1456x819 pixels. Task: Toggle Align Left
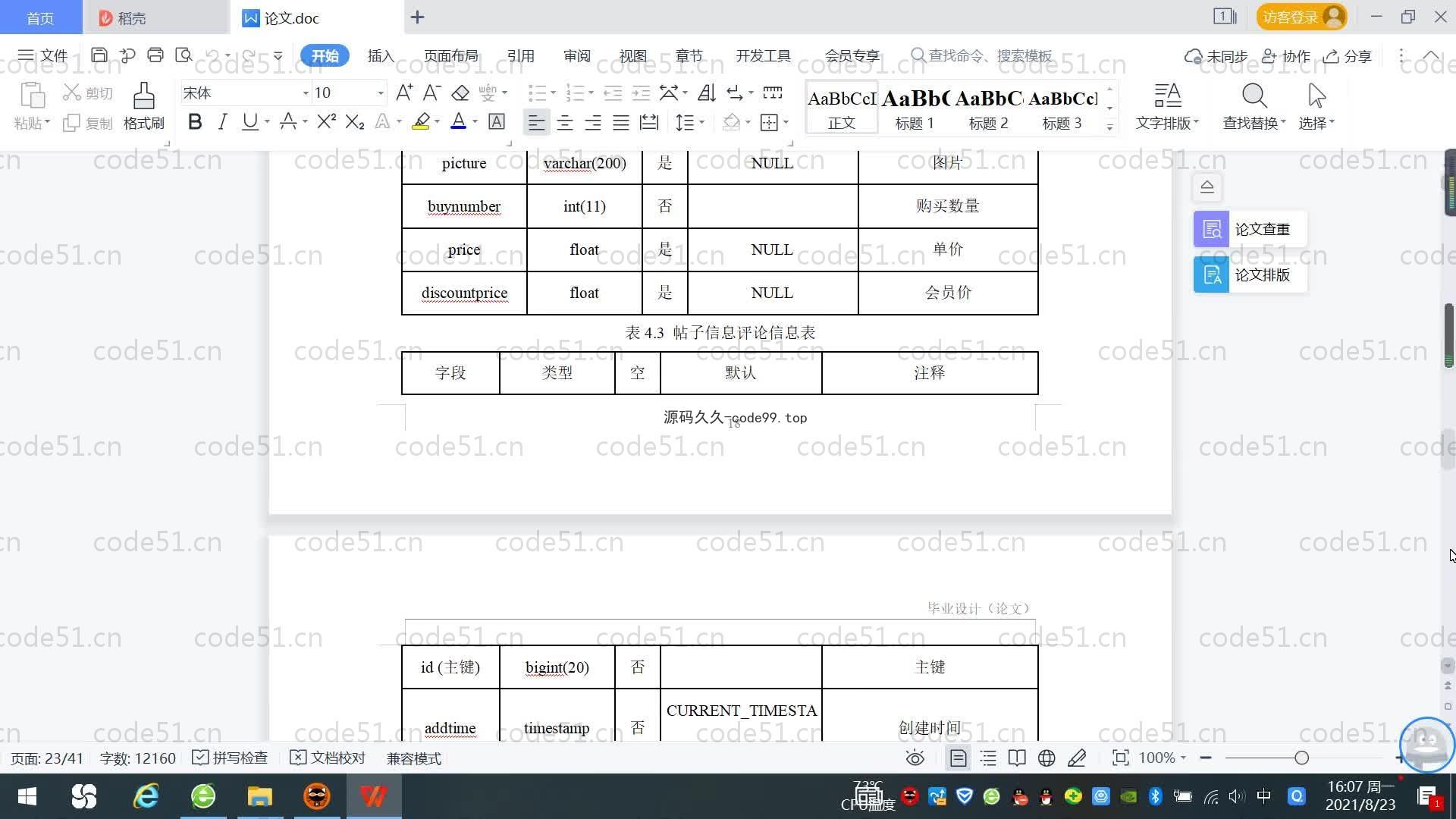pos(536,122)
